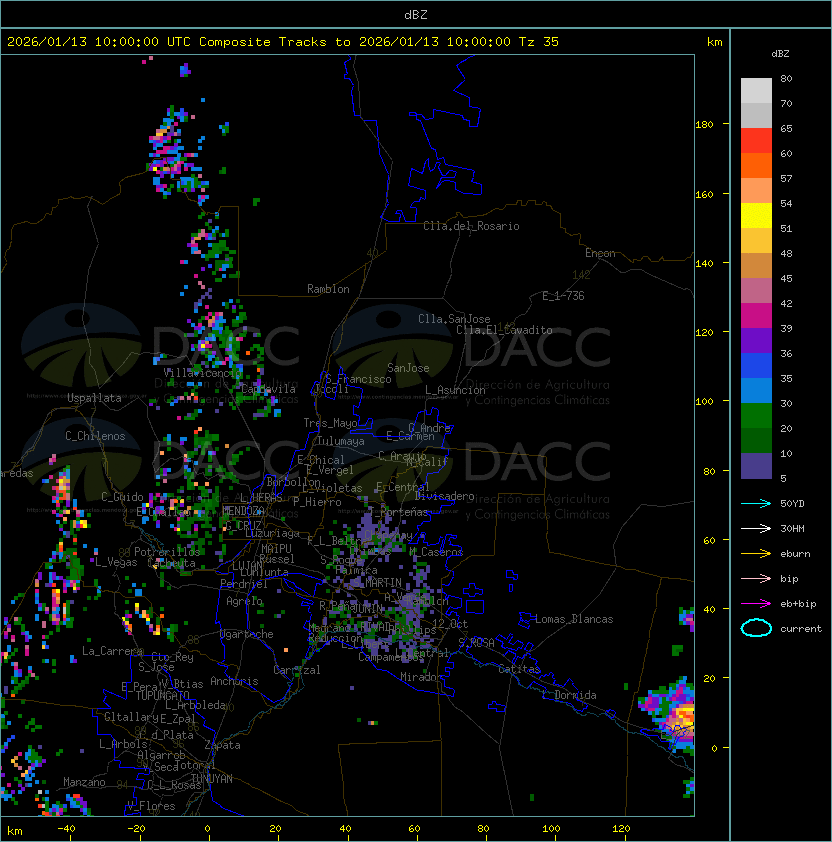This screenshot has width=832, height=842.
Task: Pick the orange 57-60 dBZ swatch
Action: click(x=756, y=165)
